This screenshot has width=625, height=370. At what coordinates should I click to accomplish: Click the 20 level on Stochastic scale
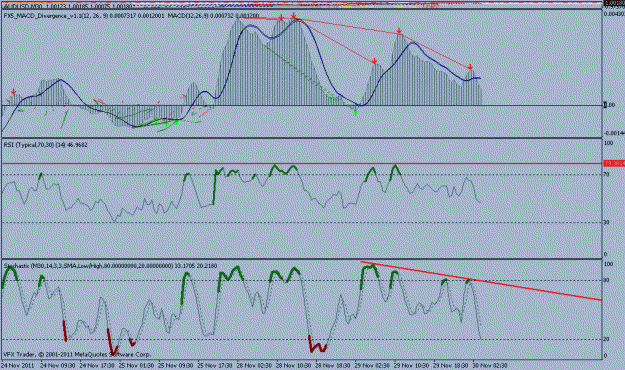(x=606, y=339)
